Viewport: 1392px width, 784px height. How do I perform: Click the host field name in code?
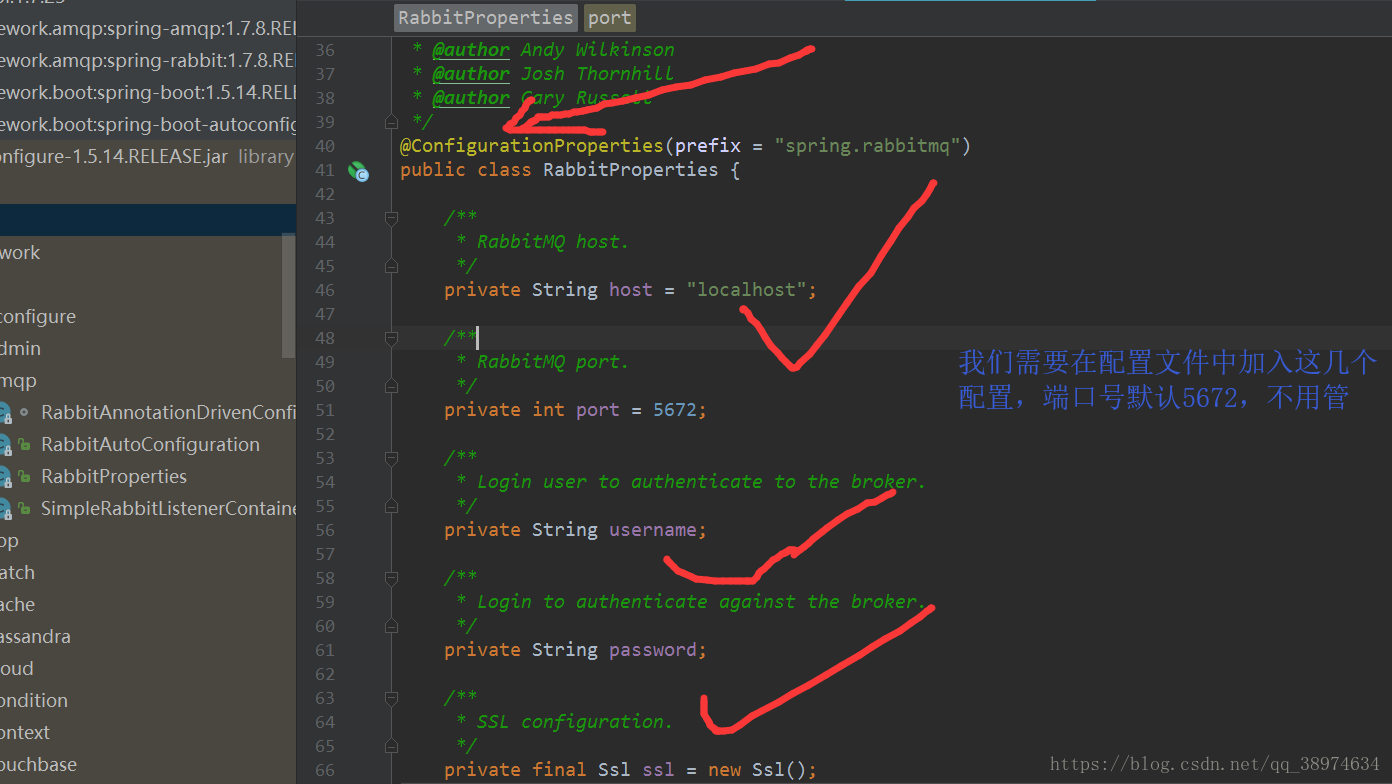(x=631, y=290)
